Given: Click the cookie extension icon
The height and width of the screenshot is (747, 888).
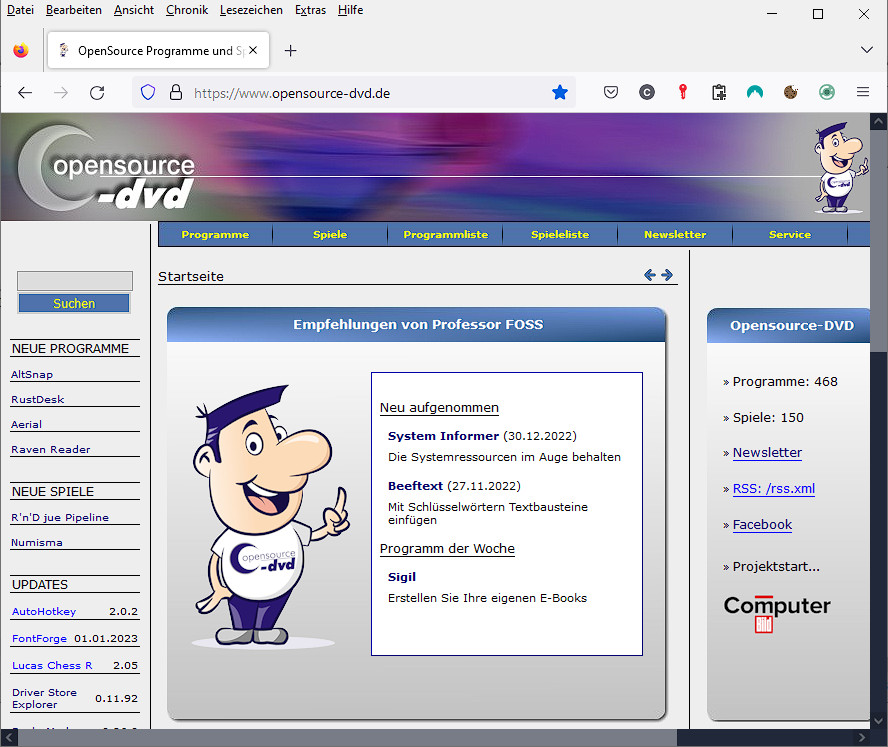Looking at the screenshot, I should [x=790, y=92].
